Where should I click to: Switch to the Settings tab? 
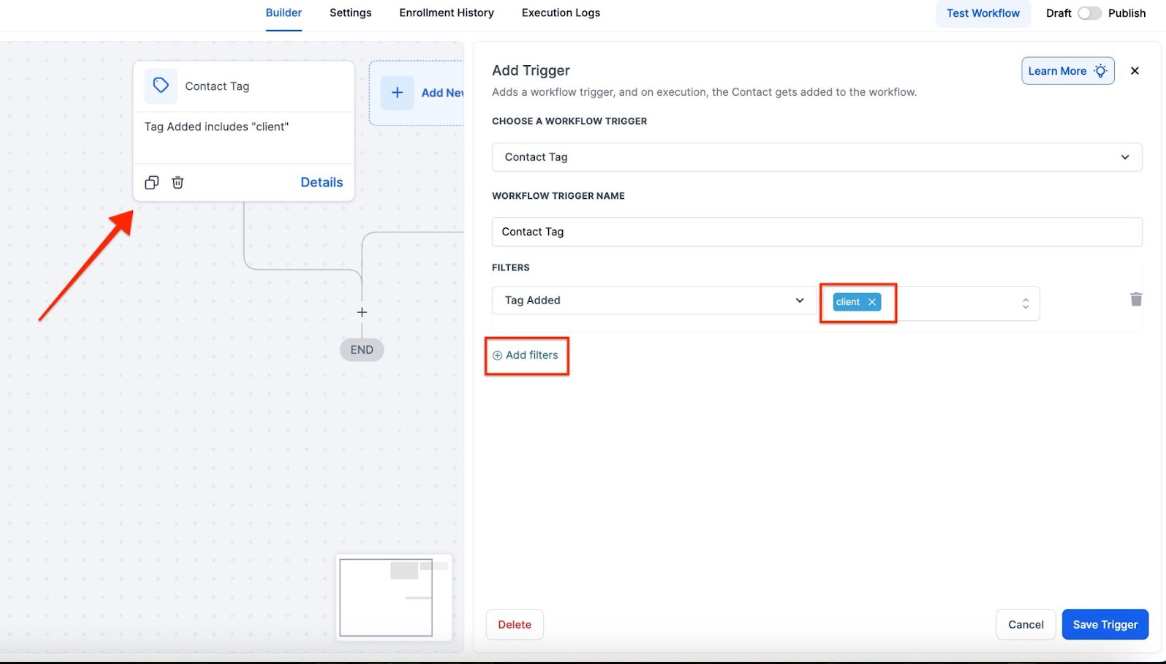click(350, 13)
